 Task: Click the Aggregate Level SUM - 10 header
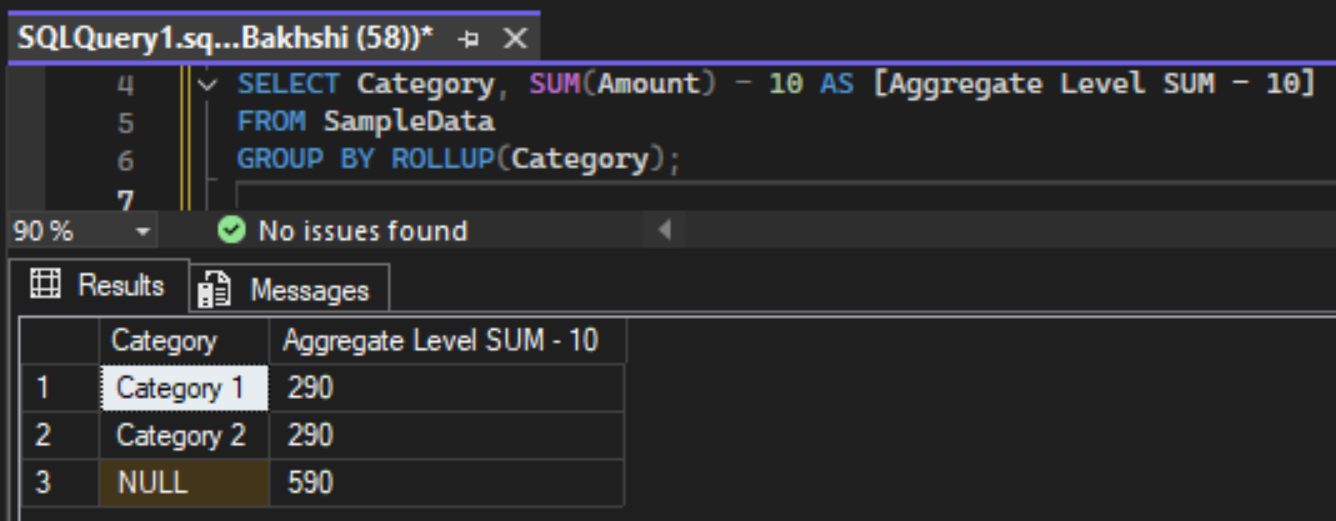coord(447,341)
